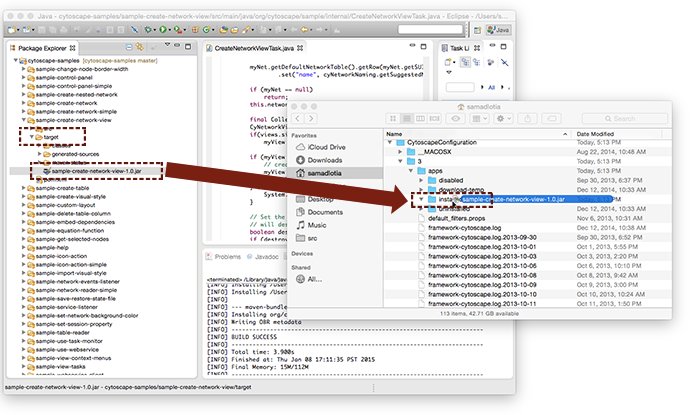691x415 pixels.
Task: Click the Share icon in Finder toolbar
Action: coord(528,119)
